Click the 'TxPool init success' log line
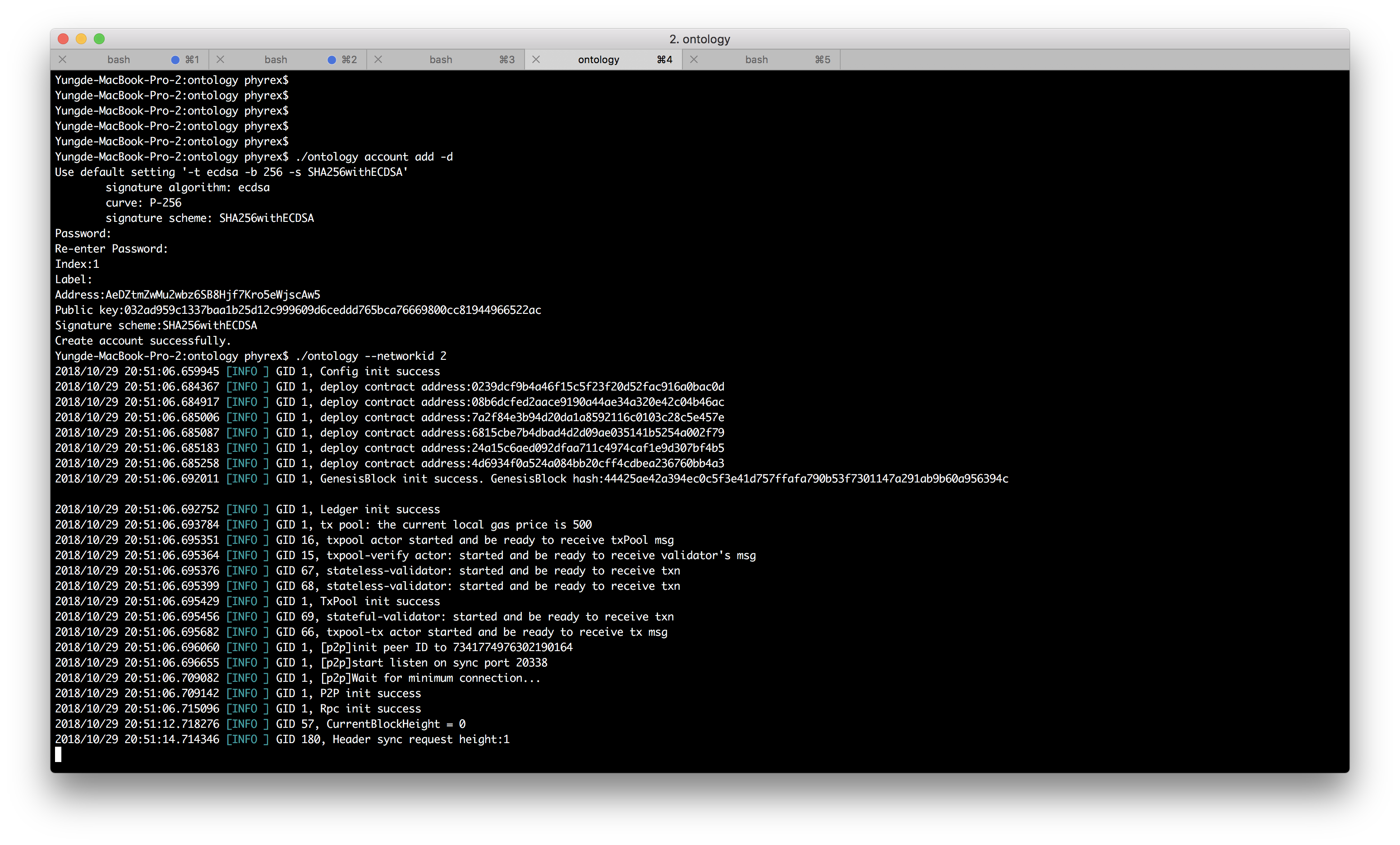The width and height of the screenshot is (1400, 845). [247, 602]
